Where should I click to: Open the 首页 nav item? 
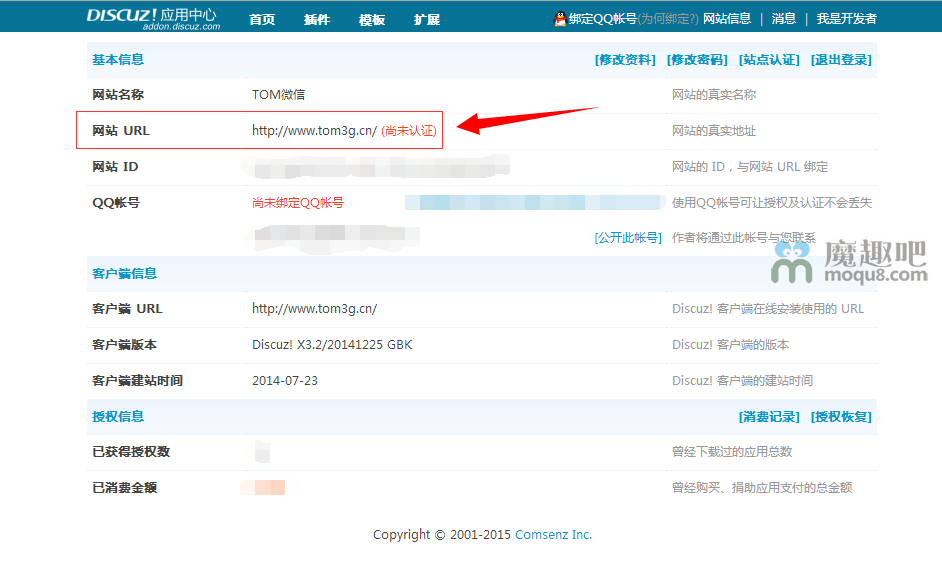pyautogui.click(x=262, y=20)
